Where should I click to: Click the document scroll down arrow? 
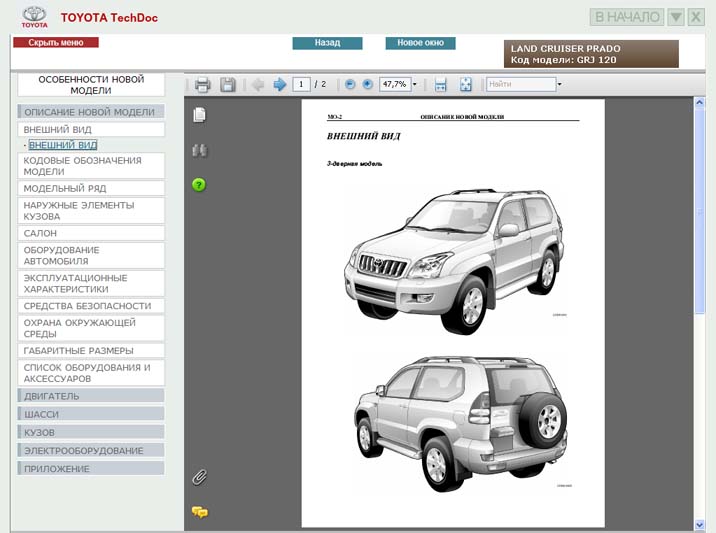(699, 525)
